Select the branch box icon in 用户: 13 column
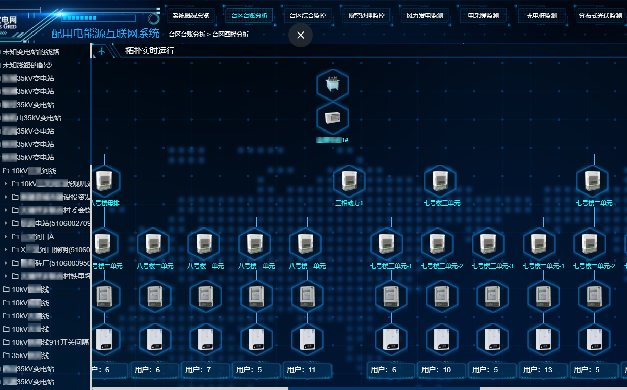Screen dimensions: 627x390 pyautogui.click(x=539, y=244)
